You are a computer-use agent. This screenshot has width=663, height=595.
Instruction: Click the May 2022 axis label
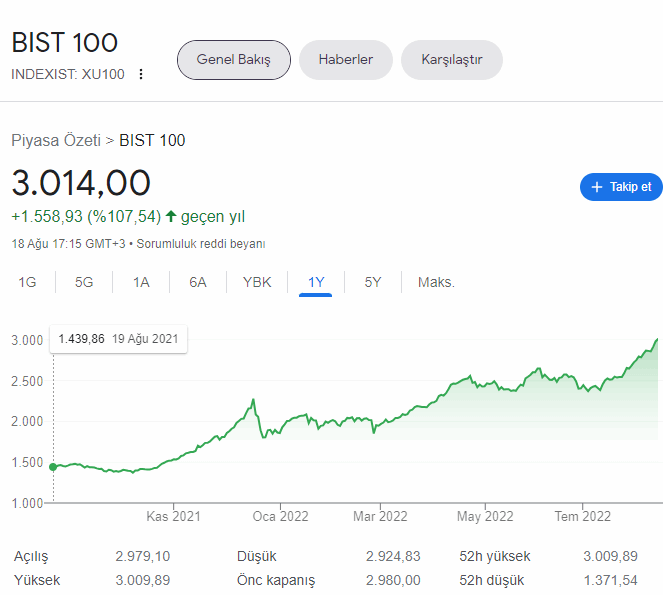(x=485, y=516)
